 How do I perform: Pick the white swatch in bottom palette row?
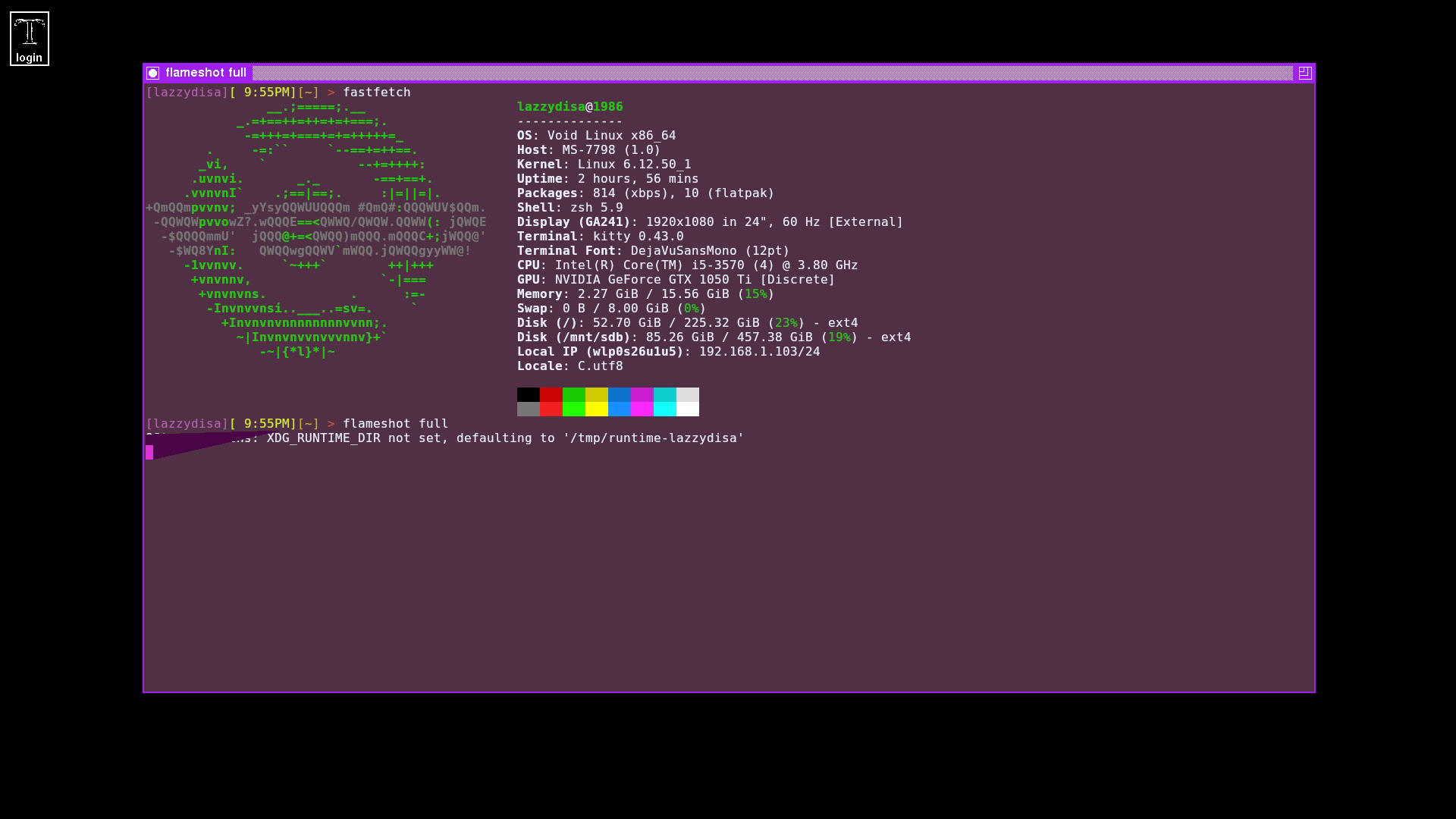pyautogui.click(x=688, y=409)
